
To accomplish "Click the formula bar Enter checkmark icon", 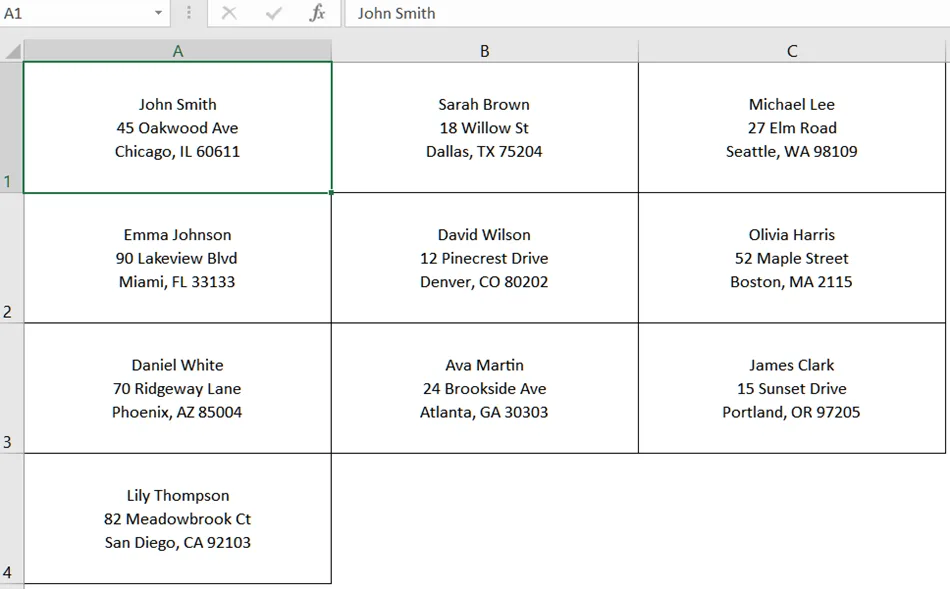I will (274, 13).
